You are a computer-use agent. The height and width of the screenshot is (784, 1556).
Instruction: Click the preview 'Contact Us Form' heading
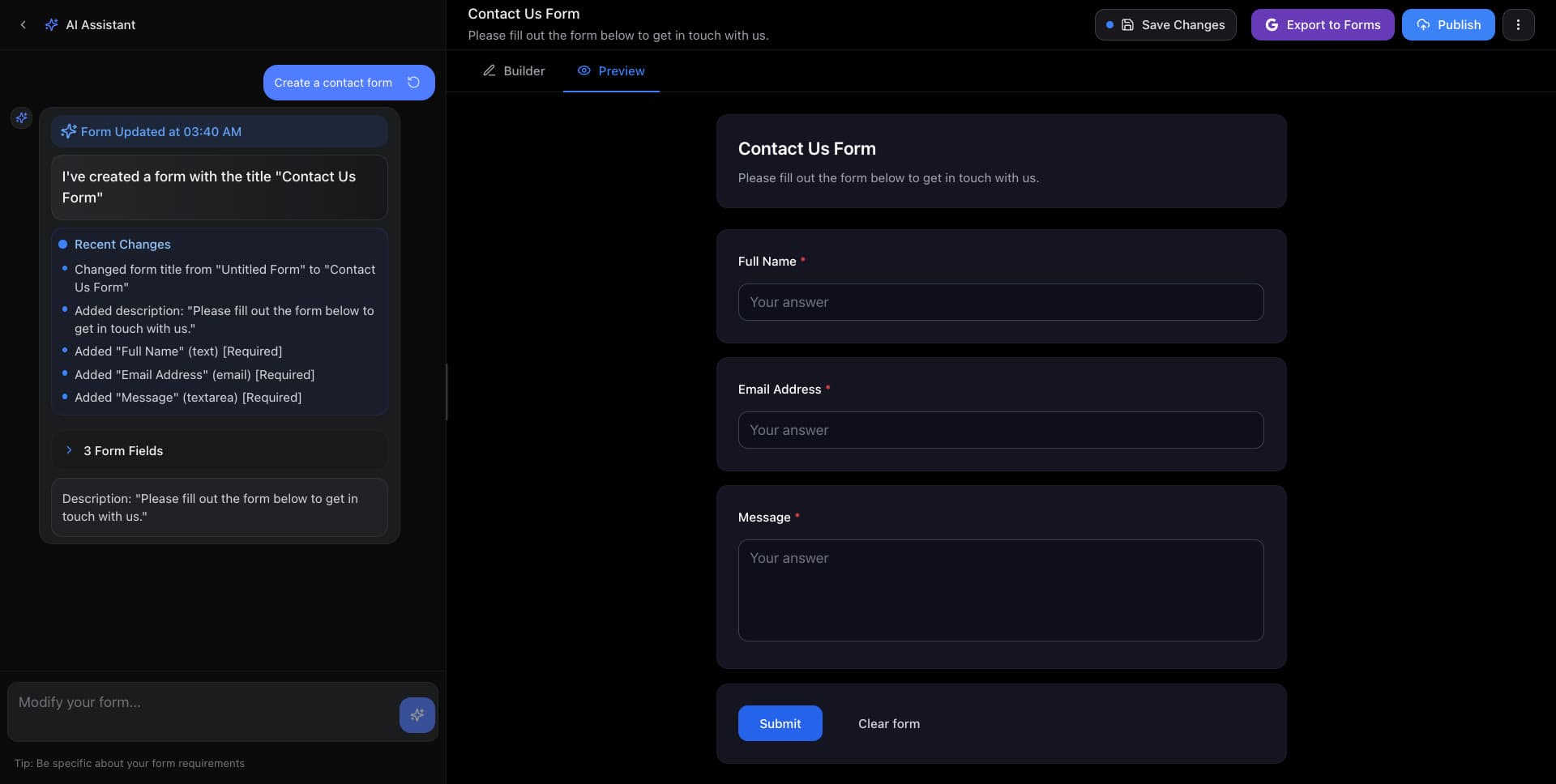point(807,149)
